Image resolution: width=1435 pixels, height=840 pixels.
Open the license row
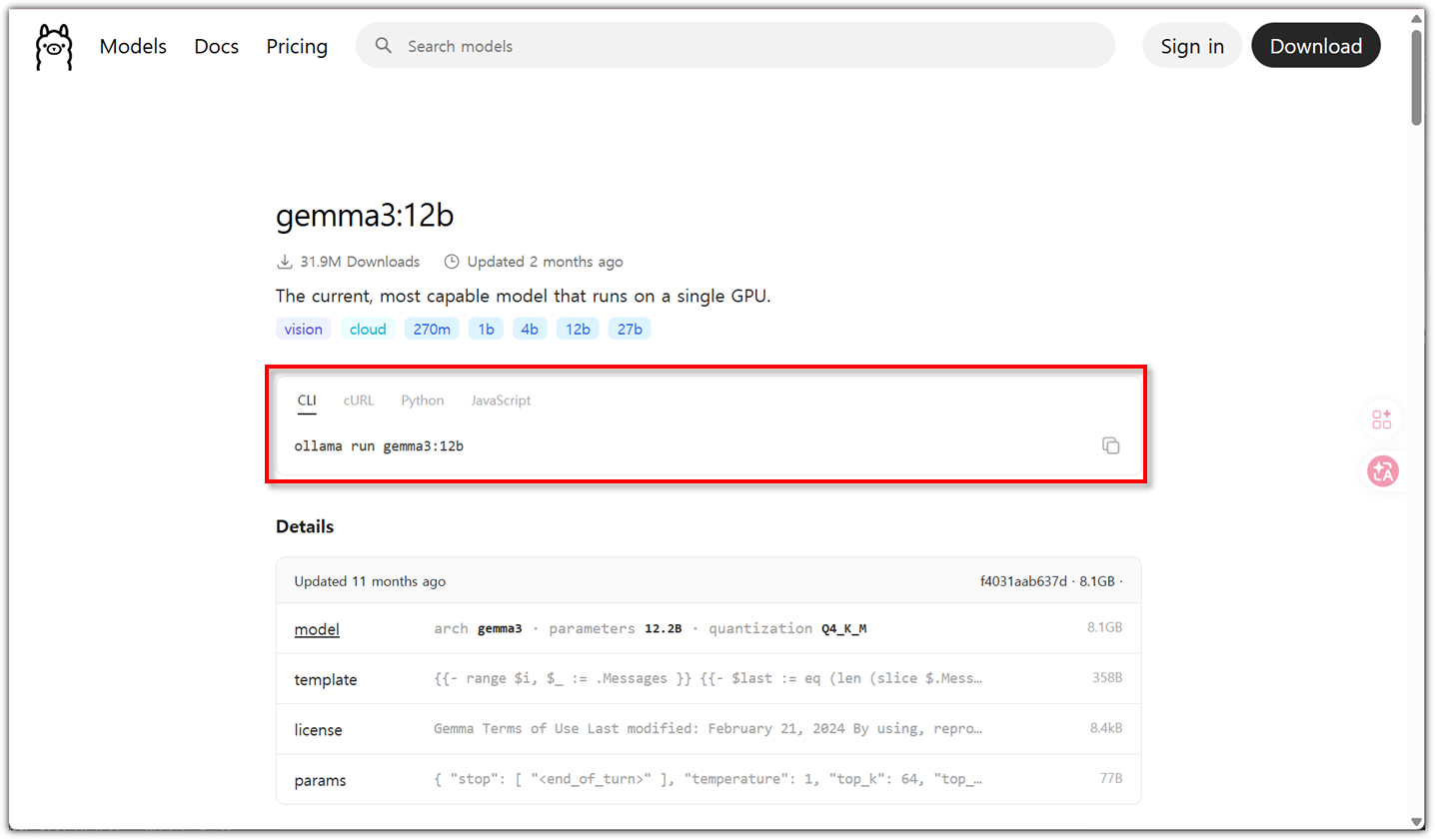(709, 729)
